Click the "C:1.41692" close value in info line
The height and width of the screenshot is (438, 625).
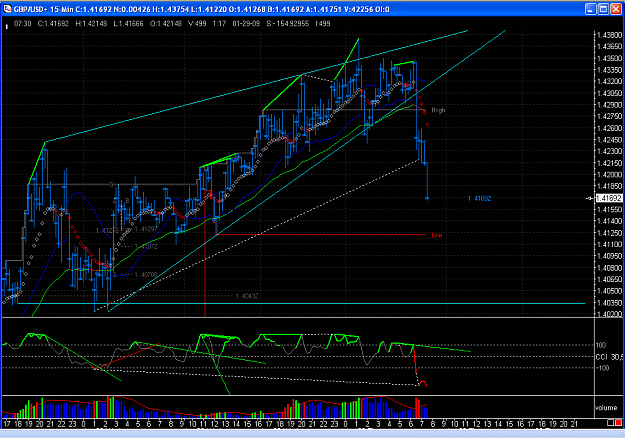pyautogui.click(x=53, y=24)
